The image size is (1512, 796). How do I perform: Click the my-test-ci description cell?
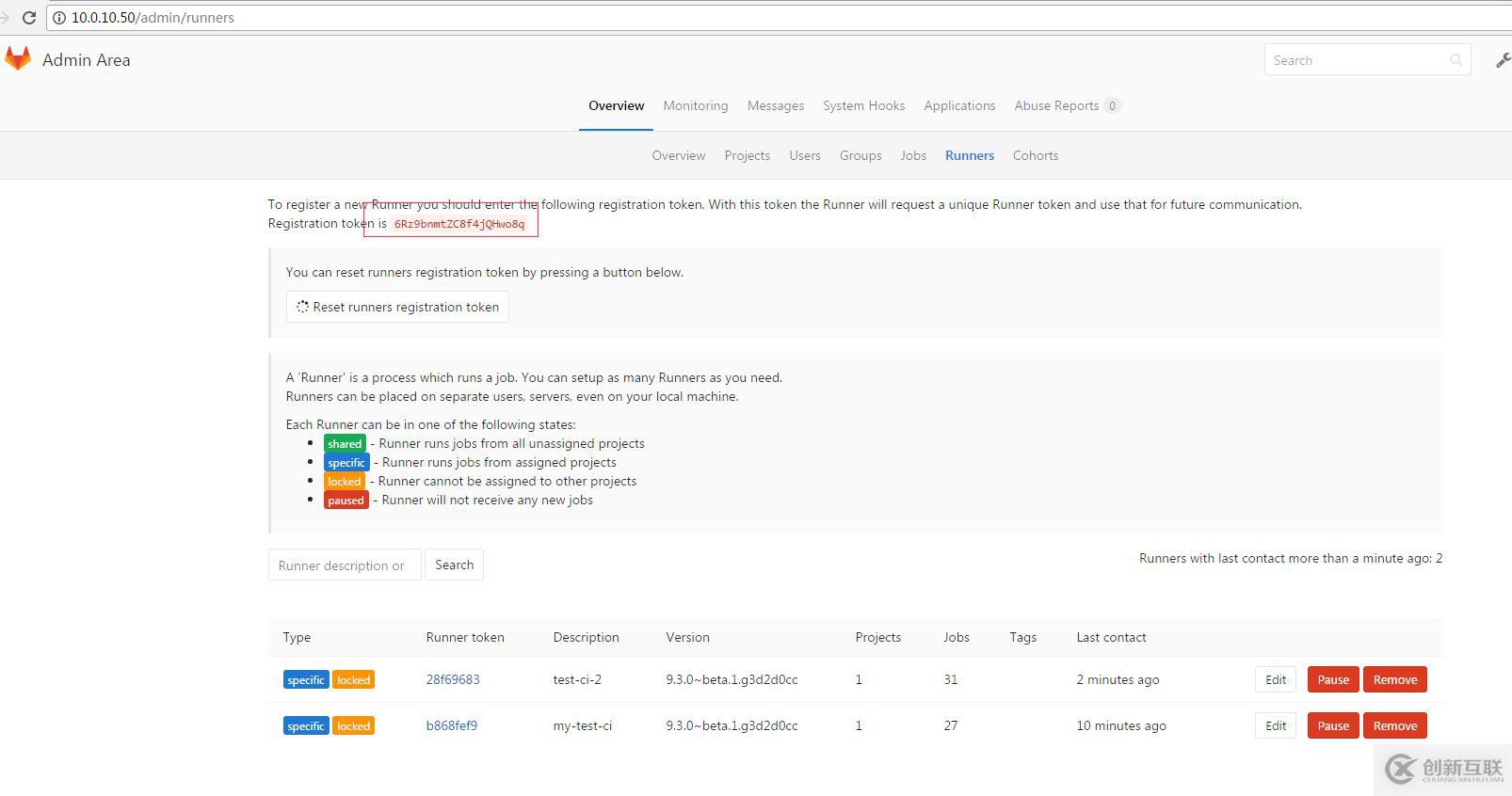click(583, 725)
